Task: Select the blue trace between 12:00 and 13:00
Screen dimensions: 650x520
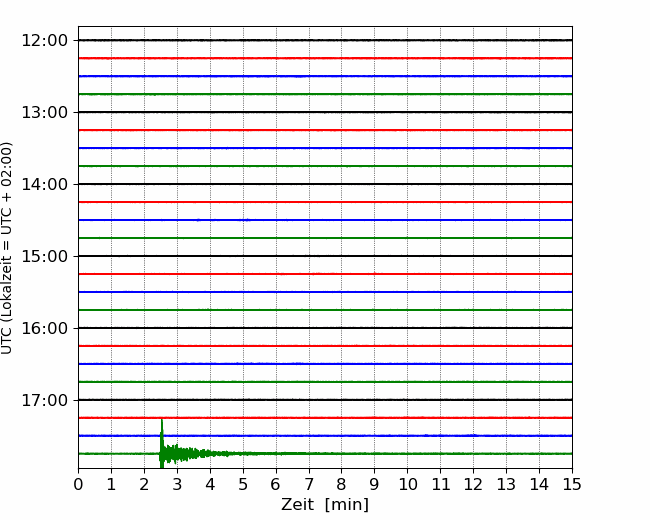Action: coord(325,76)
